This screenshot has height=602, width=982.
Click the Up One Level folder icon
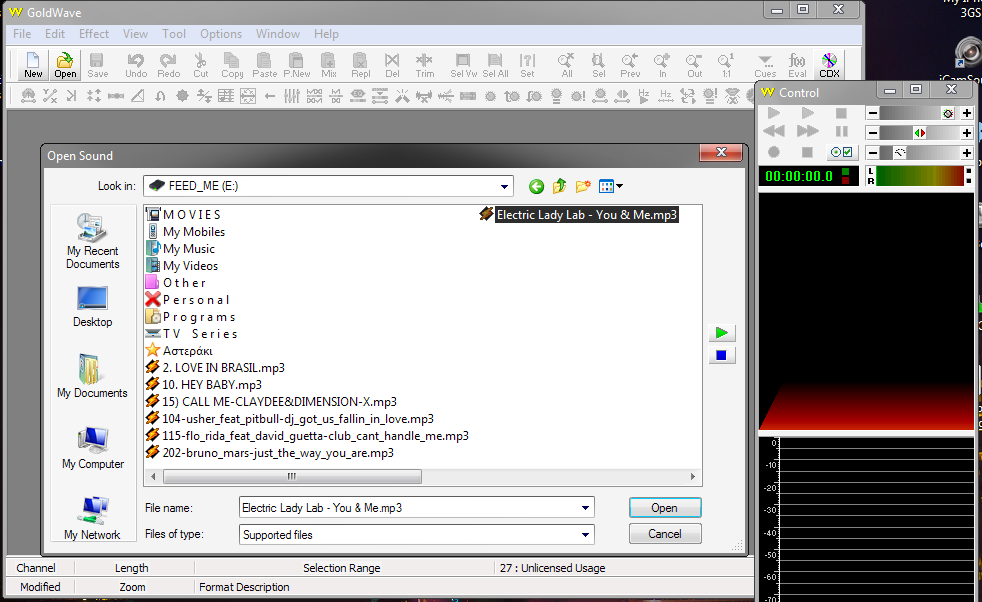point(559,186)
